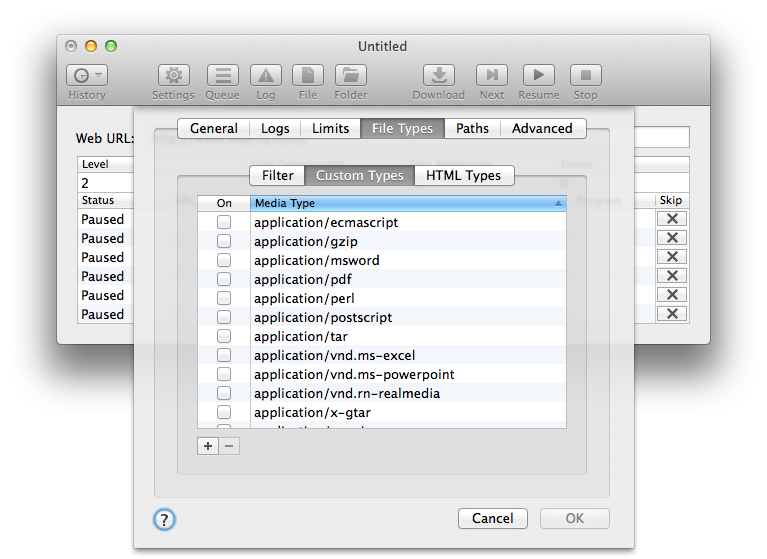Click the Resume play icon
This screenshot has width=767, height=559.
[539, 75]
